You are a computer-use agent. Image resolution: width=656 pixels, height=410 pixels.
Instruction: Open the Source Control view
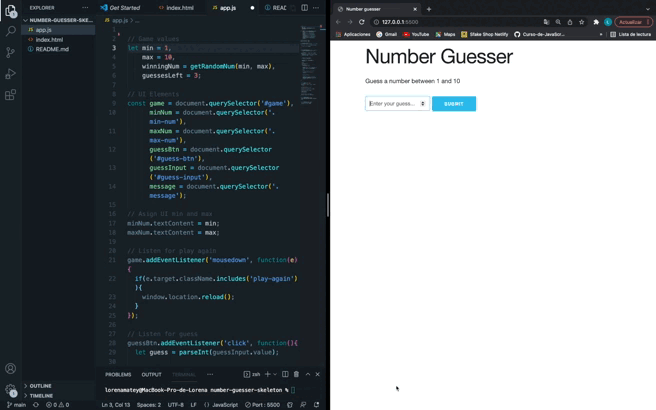(10, 52)
